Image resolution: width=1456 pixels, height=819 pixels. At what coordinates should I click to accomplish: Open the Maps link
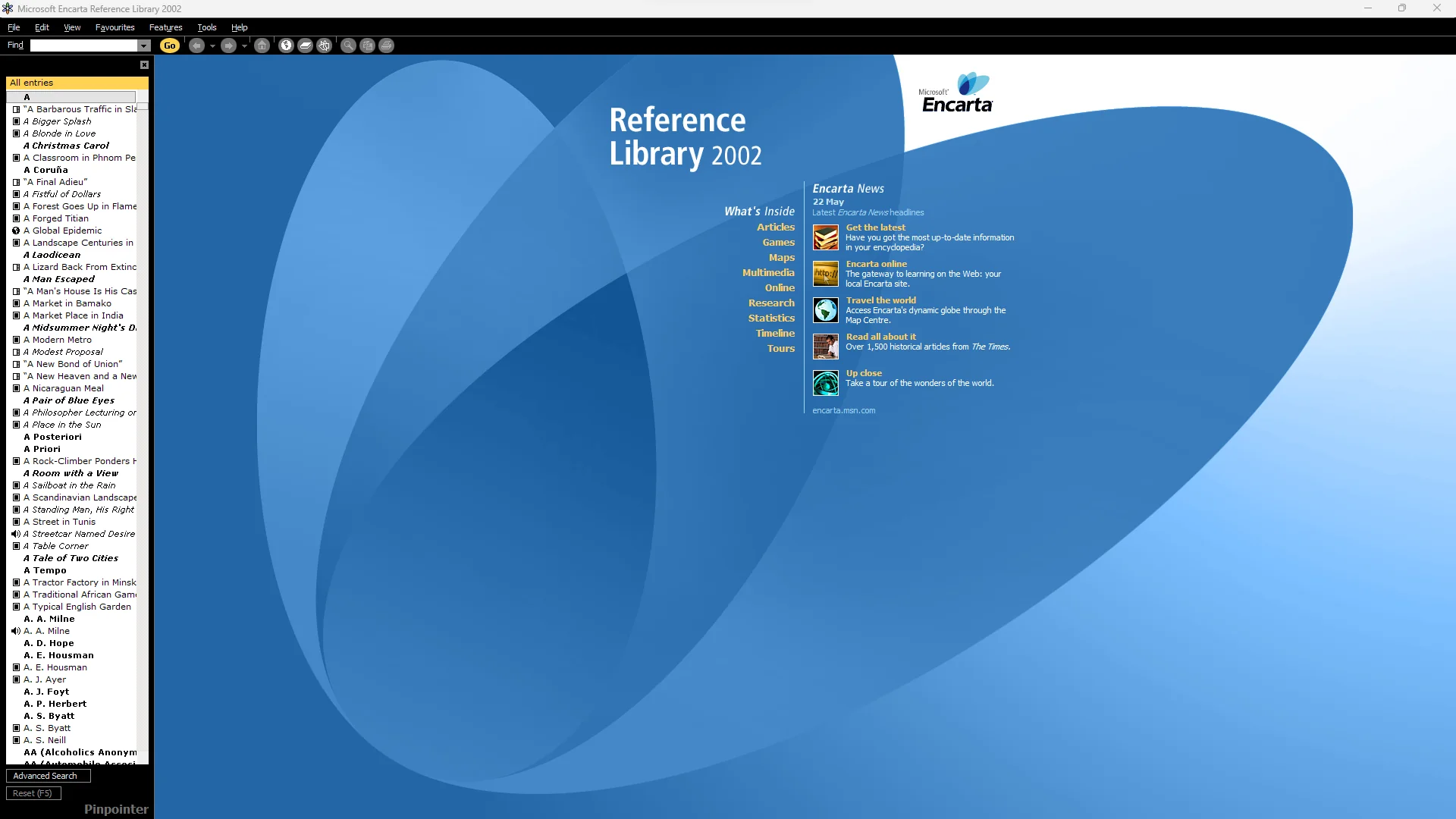tap(782, 257)
